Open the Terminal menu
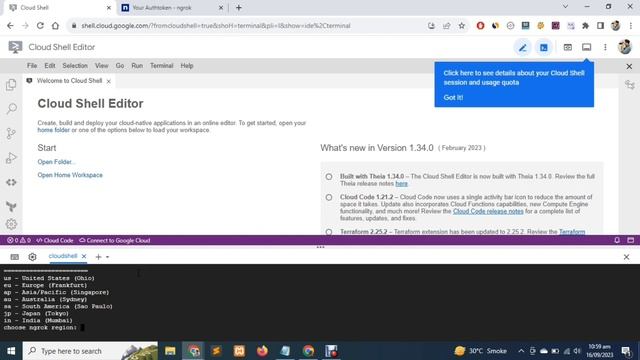640x360 pixels. pos(162,66)
